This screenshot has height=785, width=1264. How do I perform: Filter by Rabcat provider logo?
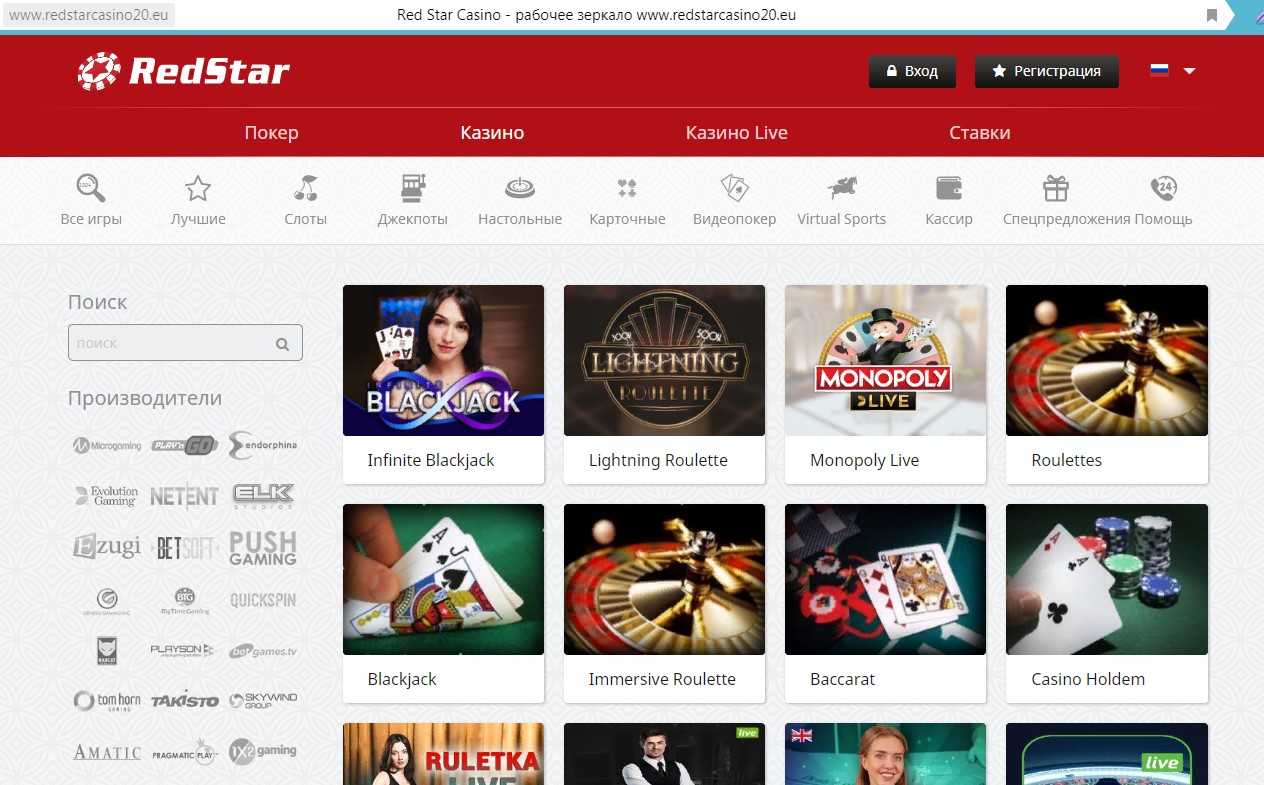tap(107, 651)
